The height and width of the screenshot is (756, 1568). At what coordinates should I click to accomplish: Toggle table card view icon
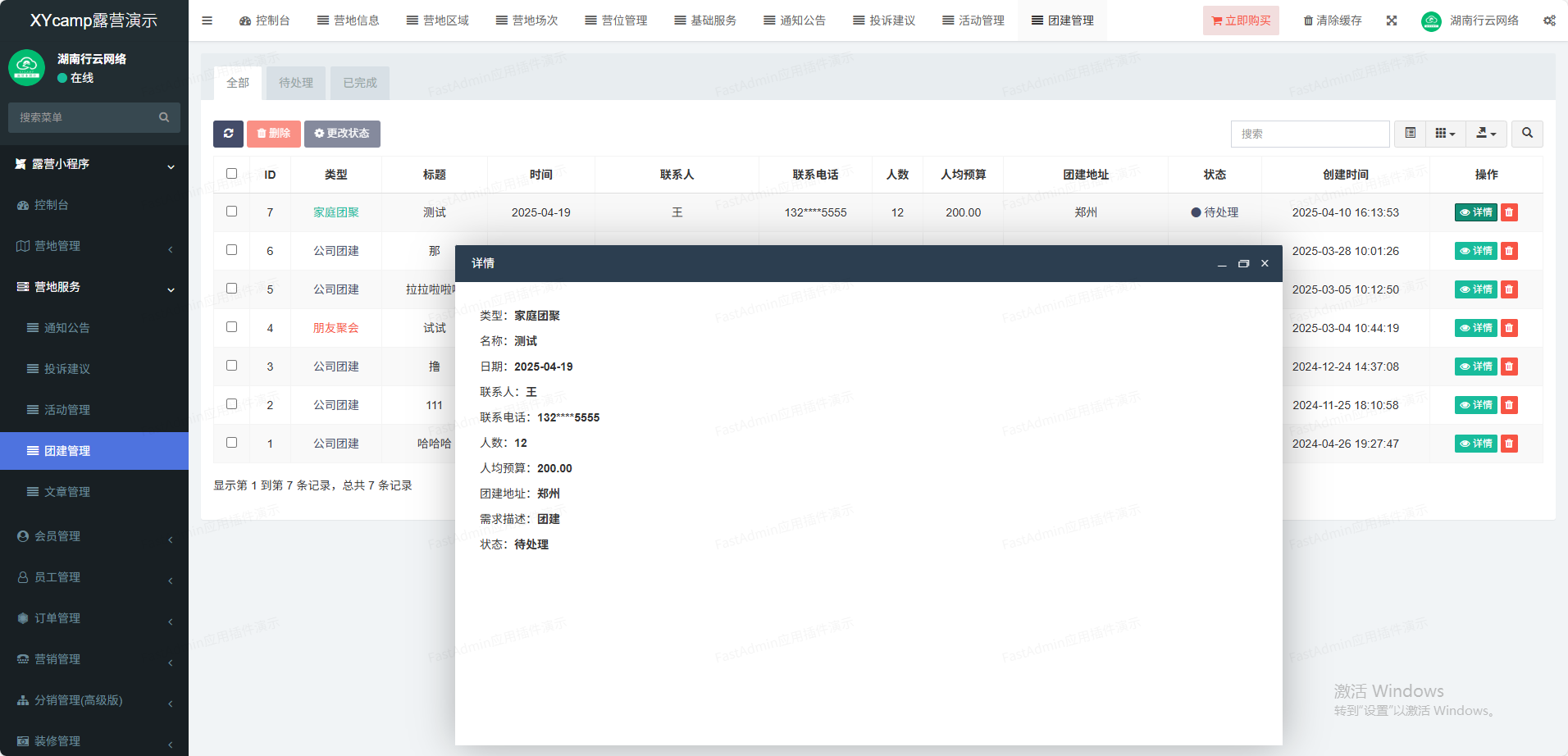click(1411, 134)
